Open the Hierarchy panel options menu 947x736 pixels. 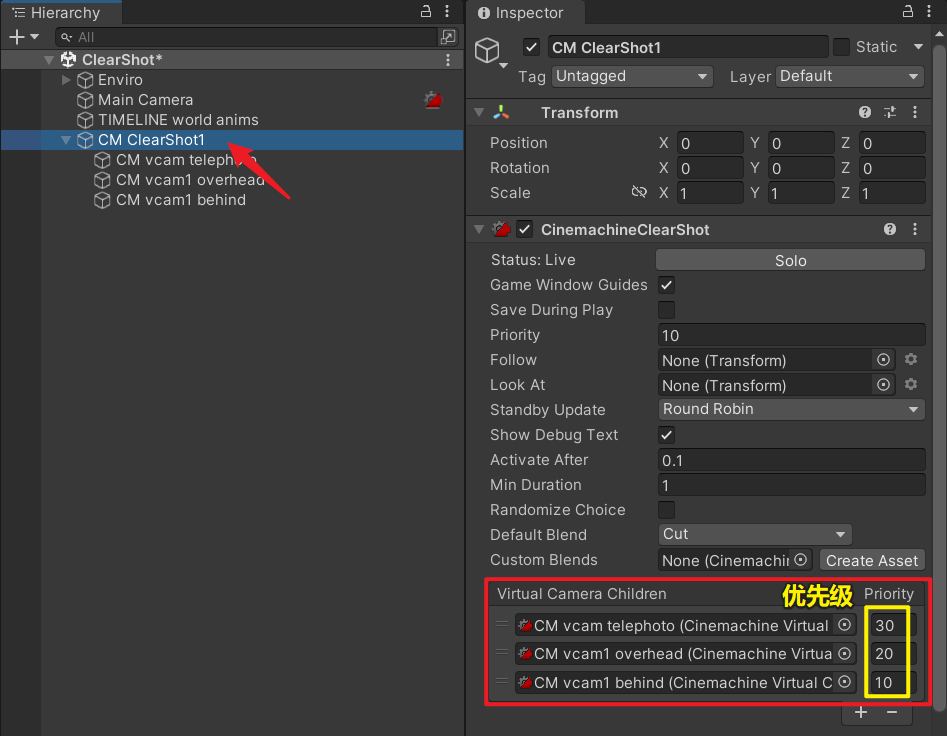point(447,11)
